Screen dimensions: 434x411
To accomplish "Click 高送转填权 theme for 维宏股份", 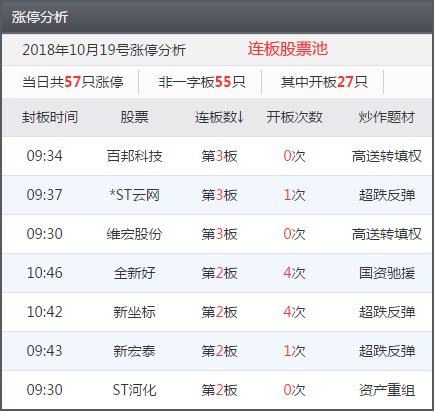I will [x=387, y=234].
